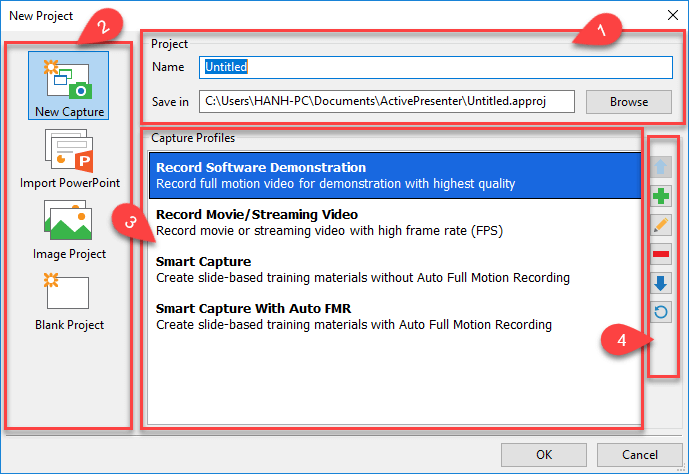Click the project Name text field
Image resolution: width=689 pixels, height=474 pixels.
coord(436,67)
